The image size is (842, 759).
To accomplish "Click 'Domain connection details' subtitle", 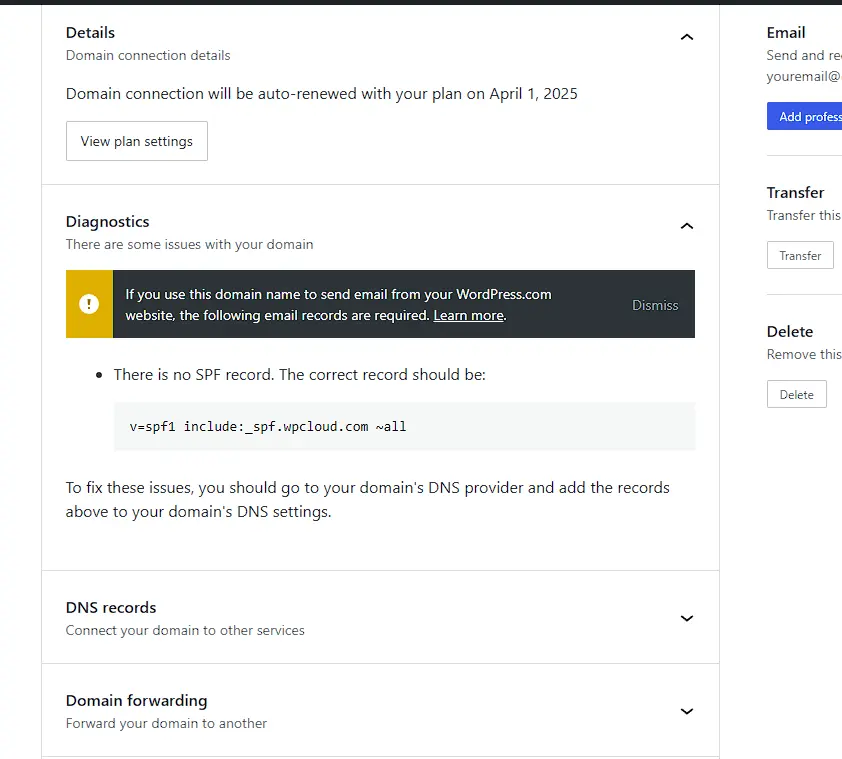I will point(148,55).
